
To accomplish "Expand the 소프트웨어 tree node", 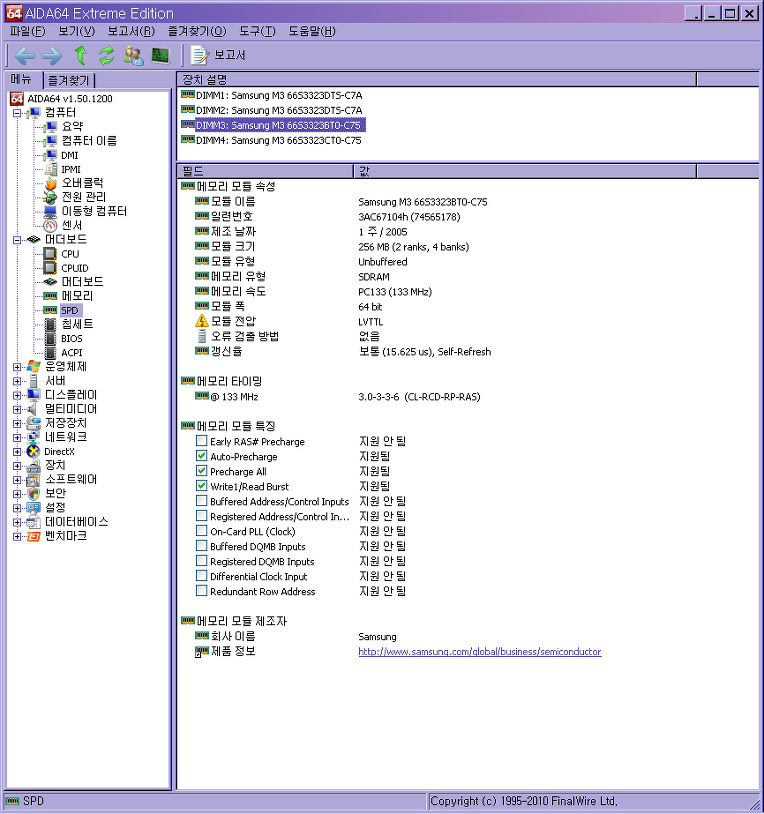I will 17,480.
